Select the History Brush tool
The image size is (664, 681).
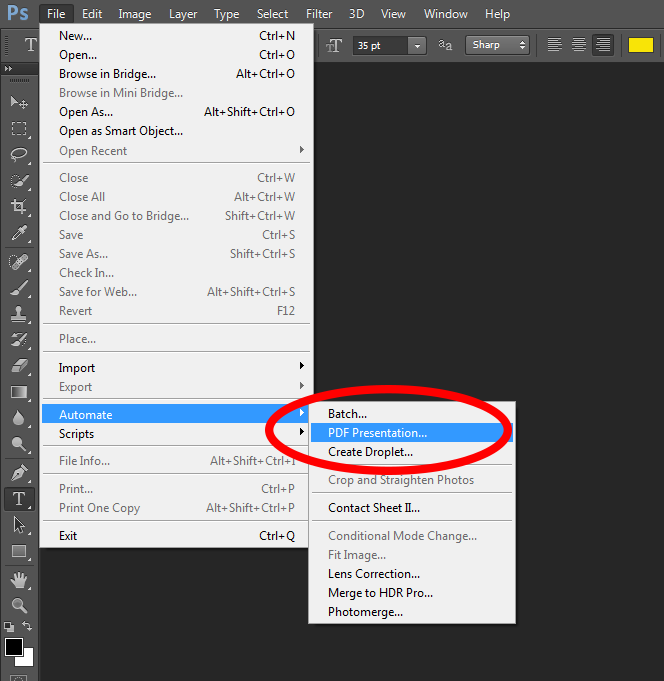19,340
